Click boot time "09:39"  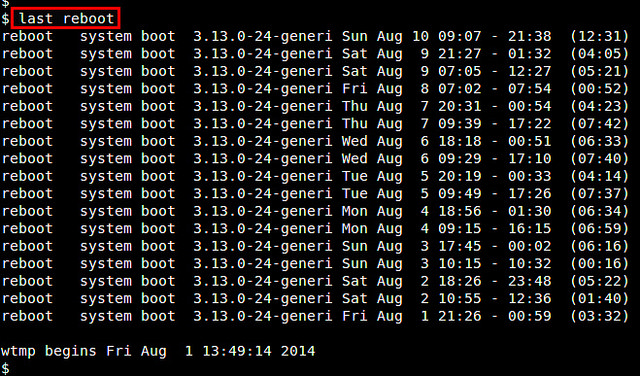460,124
